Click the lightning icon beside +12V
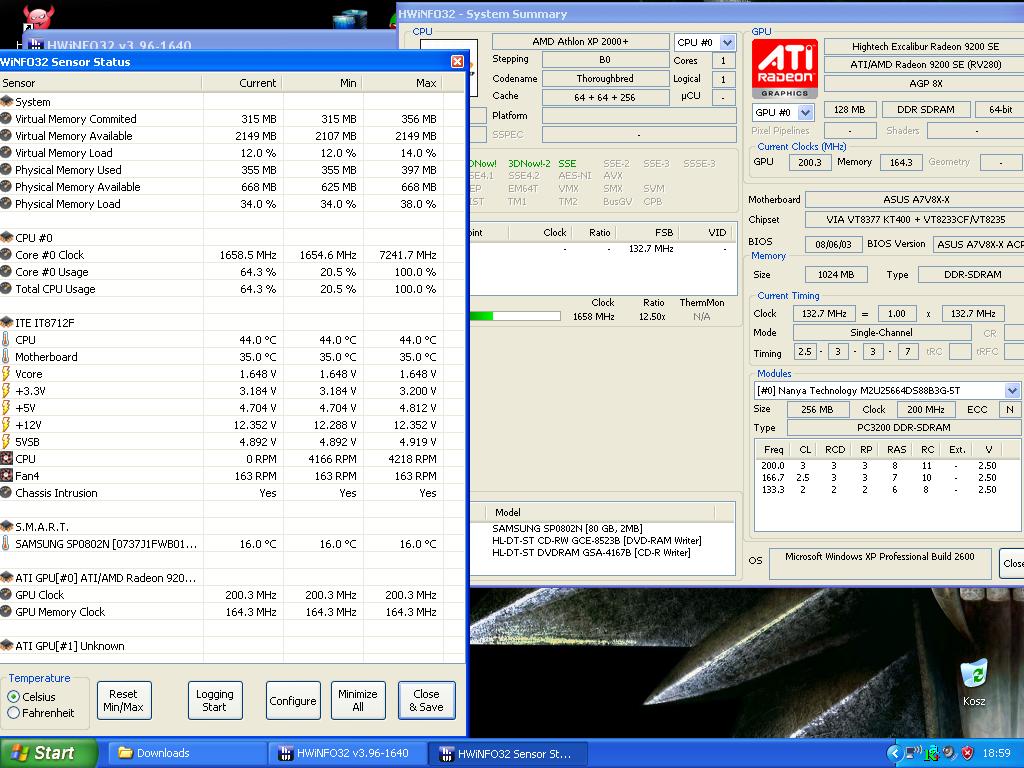Viewport: 1024px width, 768px height. coord(6,424)
